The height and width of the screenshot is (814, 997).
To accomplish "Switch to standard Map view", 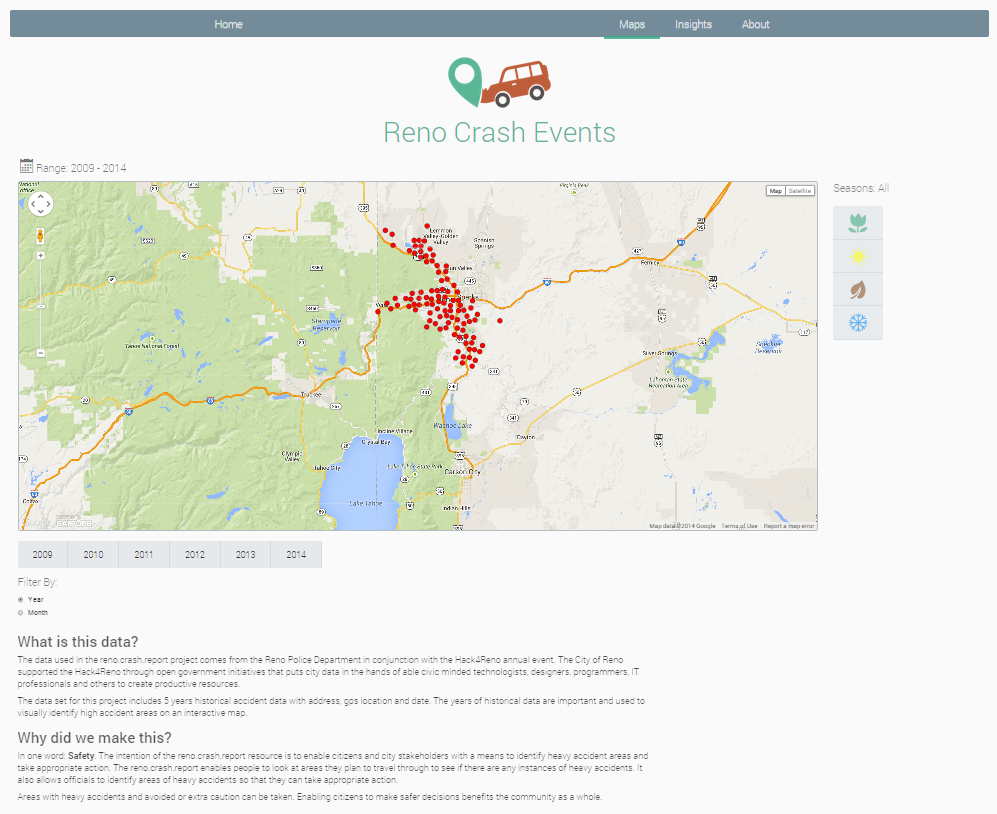I will pyautogui.click(x=776, y=191).
